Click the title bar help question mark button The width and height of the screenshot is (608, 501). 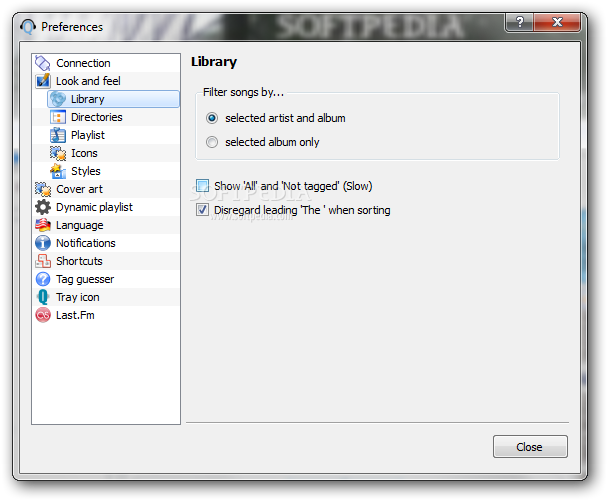pyautogui.click(x=520, y=22)
